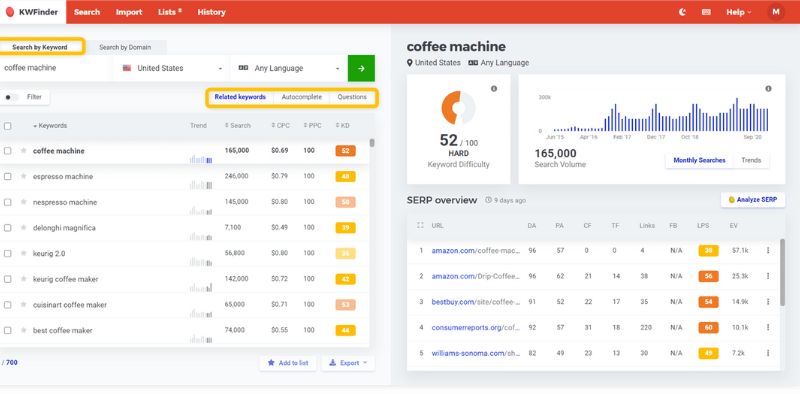Switch to Questions tab
This screenshot has width=800, height=394.
[352, 97]
